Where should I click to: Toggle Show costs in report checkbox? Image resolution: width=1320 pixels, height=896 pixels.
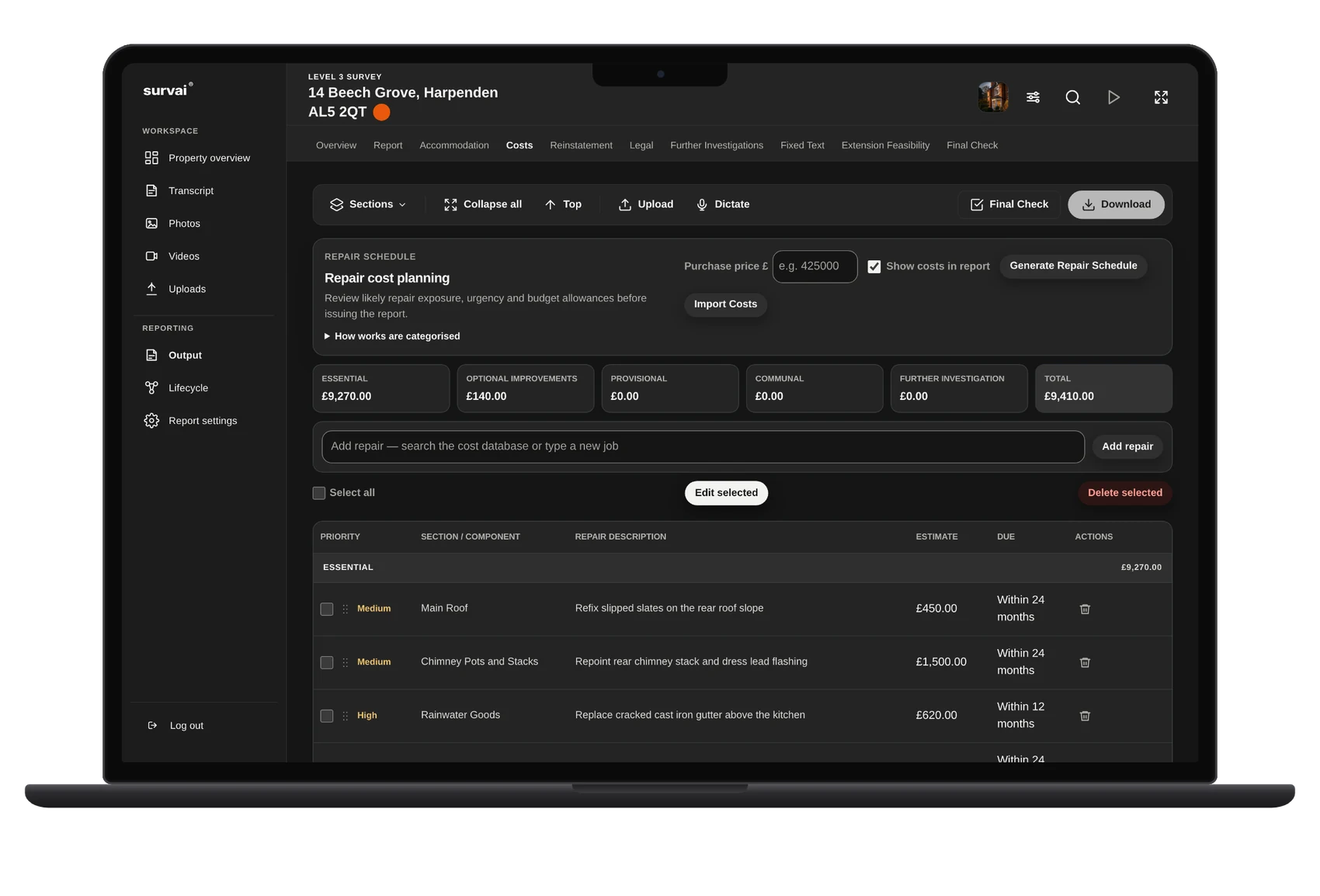click(x=874, y=266)
